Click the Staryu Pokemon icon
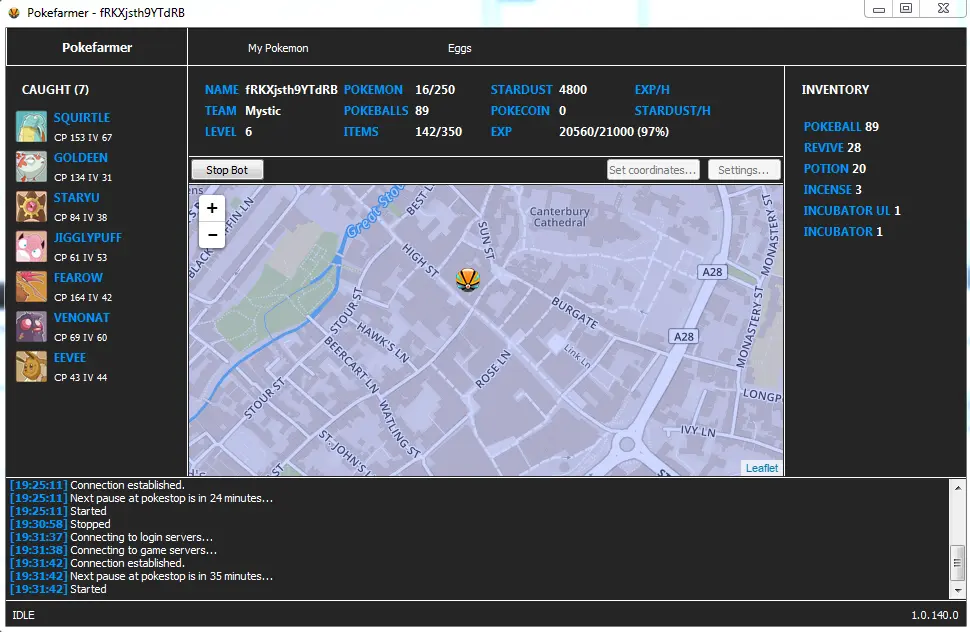Image resolution: width=970 pixels, height=632 pixels. [x=31, y=207]
